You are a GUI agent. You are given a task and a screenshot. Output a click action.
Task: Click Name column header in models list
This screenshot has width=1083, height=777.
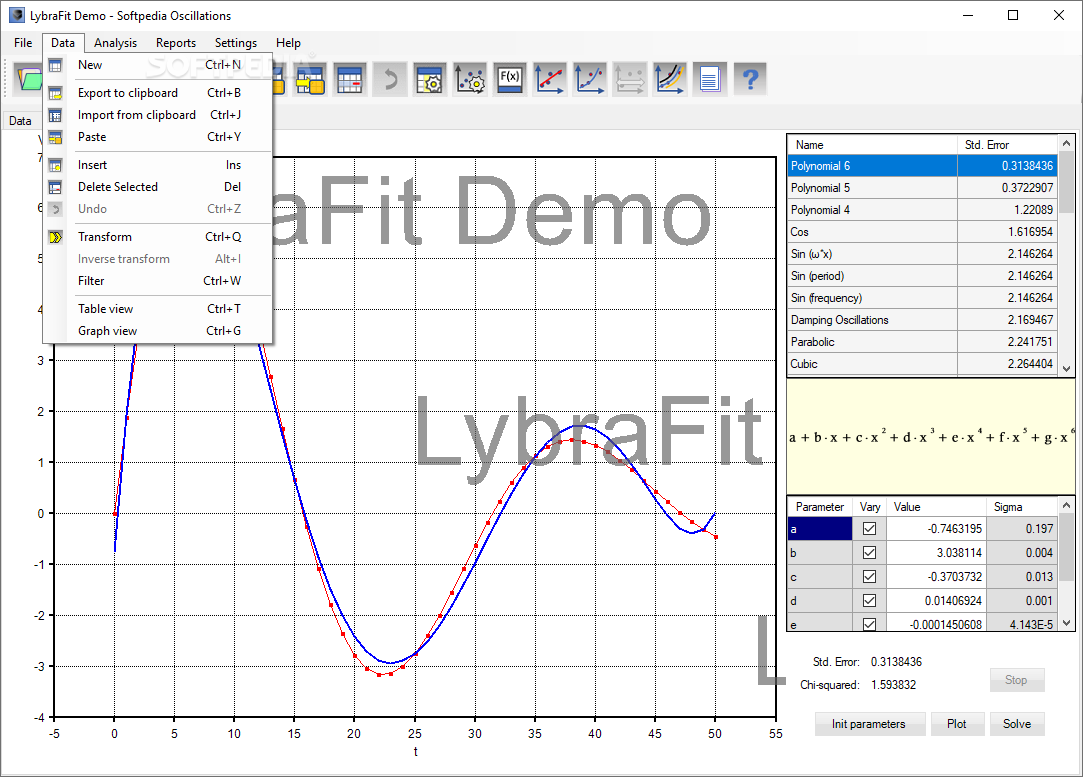[872, 144]
